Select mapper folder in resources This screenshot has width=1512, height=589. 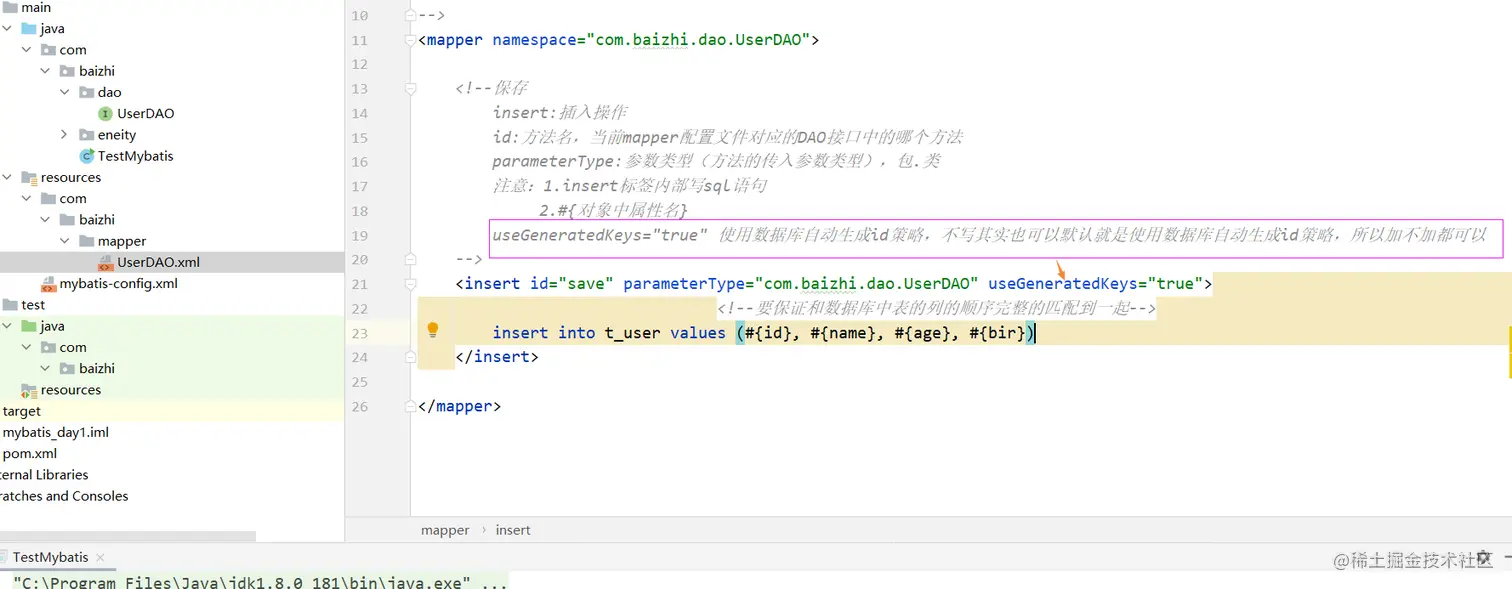coord(112,241)
